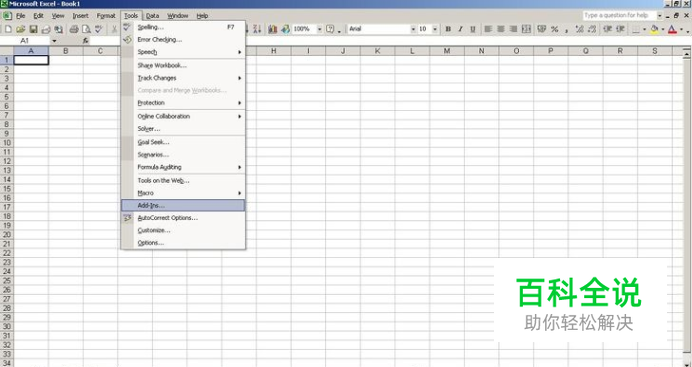Open the Zoom 100% dropdown

(x=320, y=29)
